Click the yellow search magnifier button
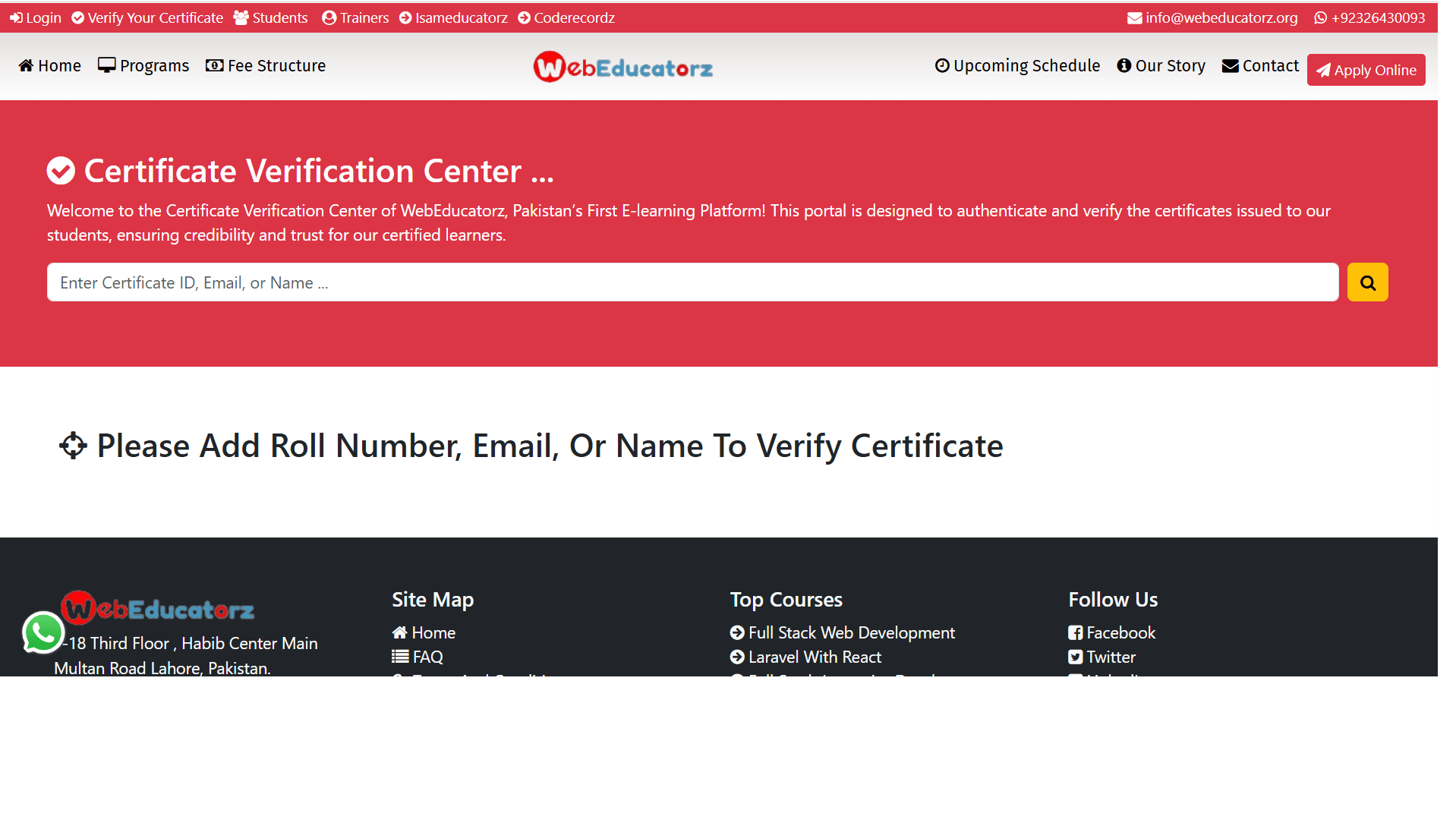Viewport: 1456px width, 826px height. click(1367, 282)
